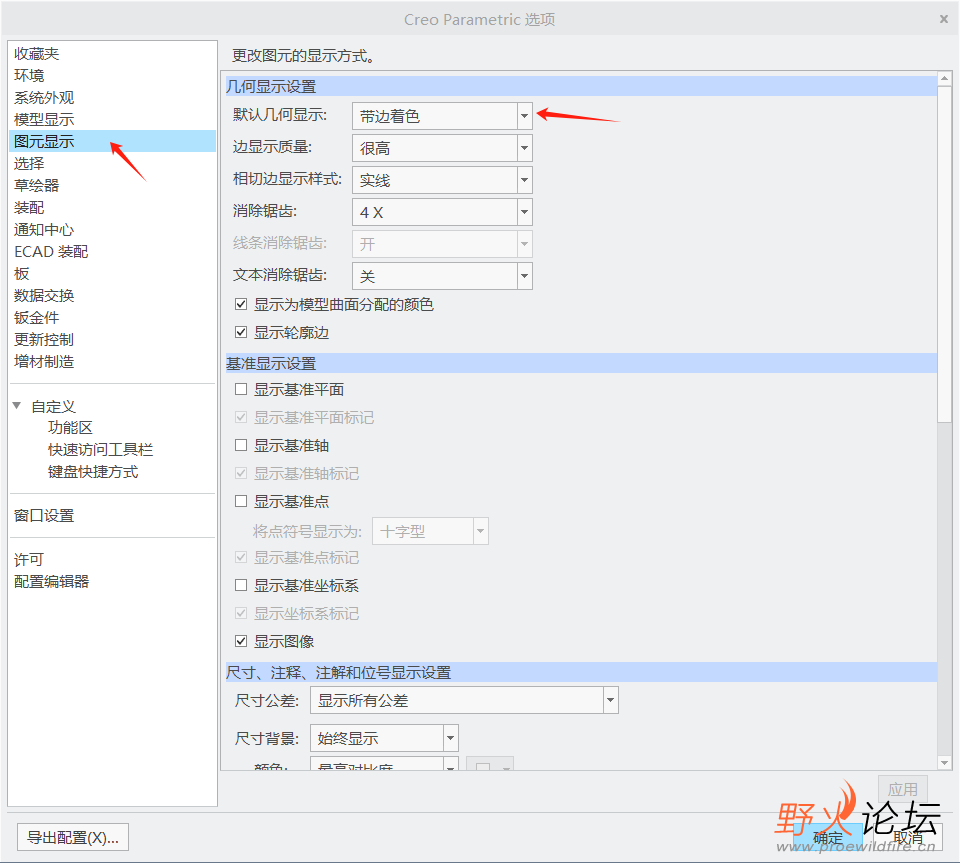
Task: Open the ECAD 装配 options
Action: pos(51,252)
